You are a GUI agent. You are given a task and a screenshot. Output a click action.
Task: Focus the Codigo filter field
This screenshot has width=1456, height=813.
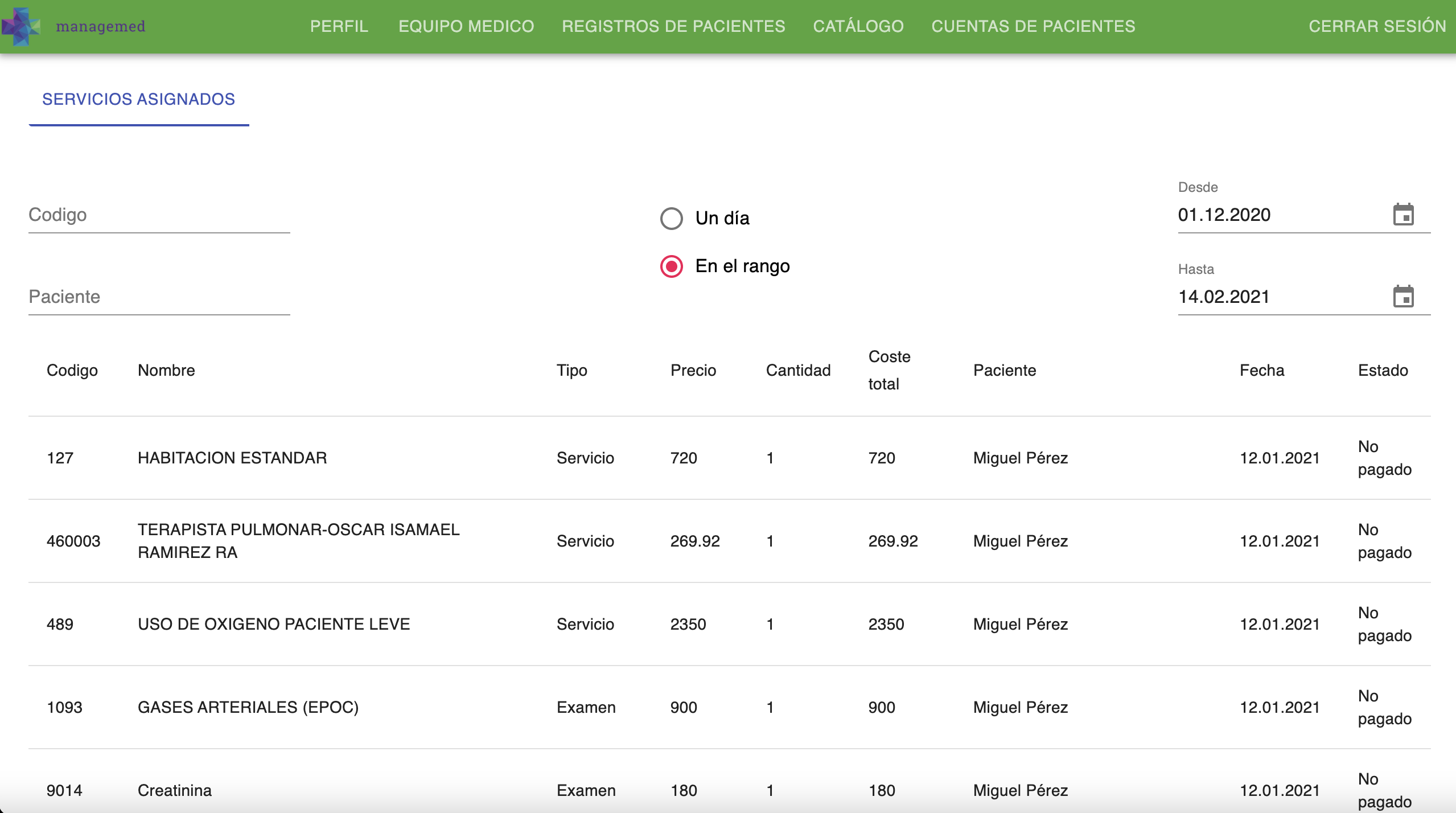click(159, 215)
